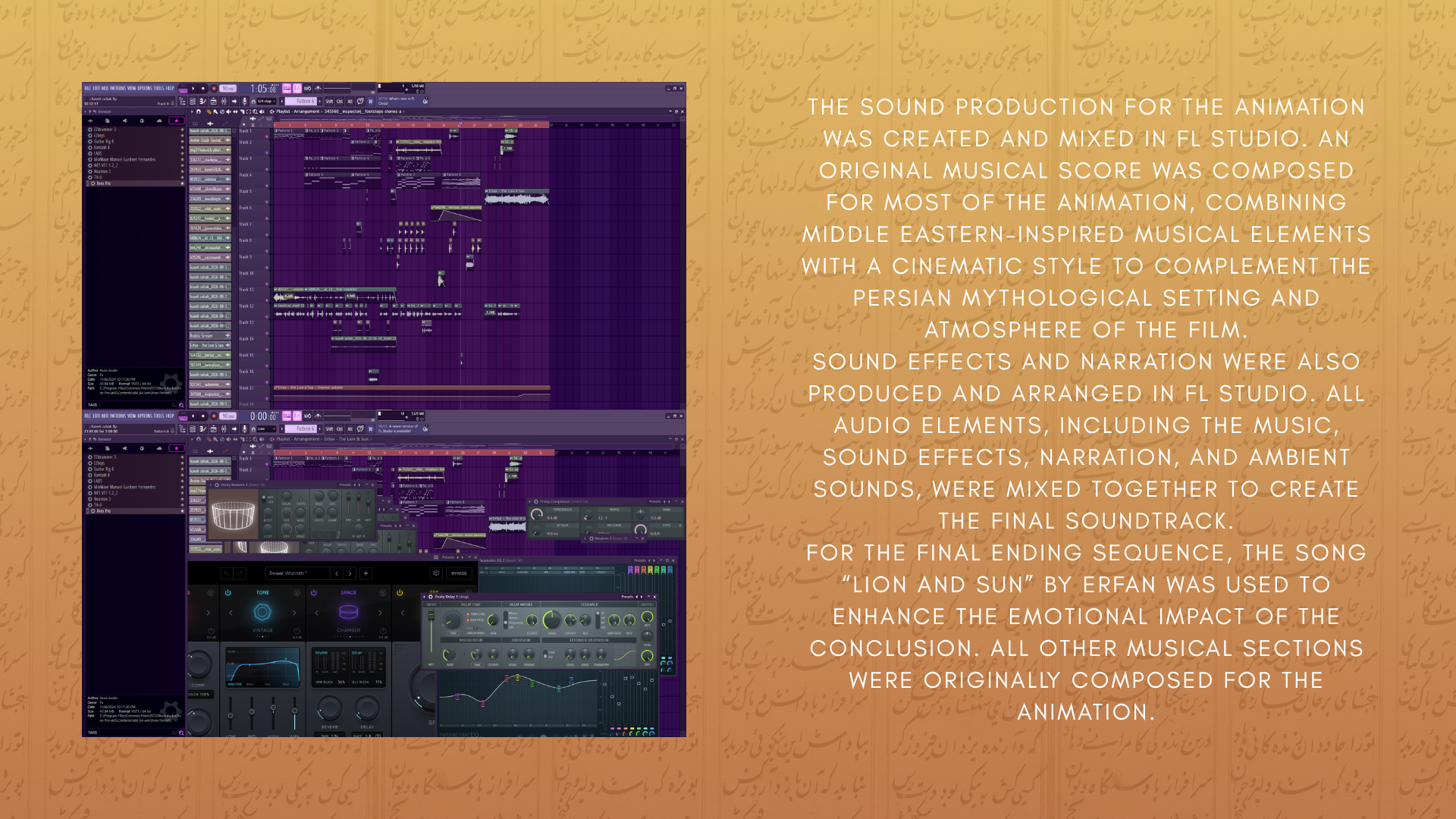The height and width of the screenshot is (819, 1456).
Task: Open the files tab icon in the top window's browser
Action: coord(107,121)
